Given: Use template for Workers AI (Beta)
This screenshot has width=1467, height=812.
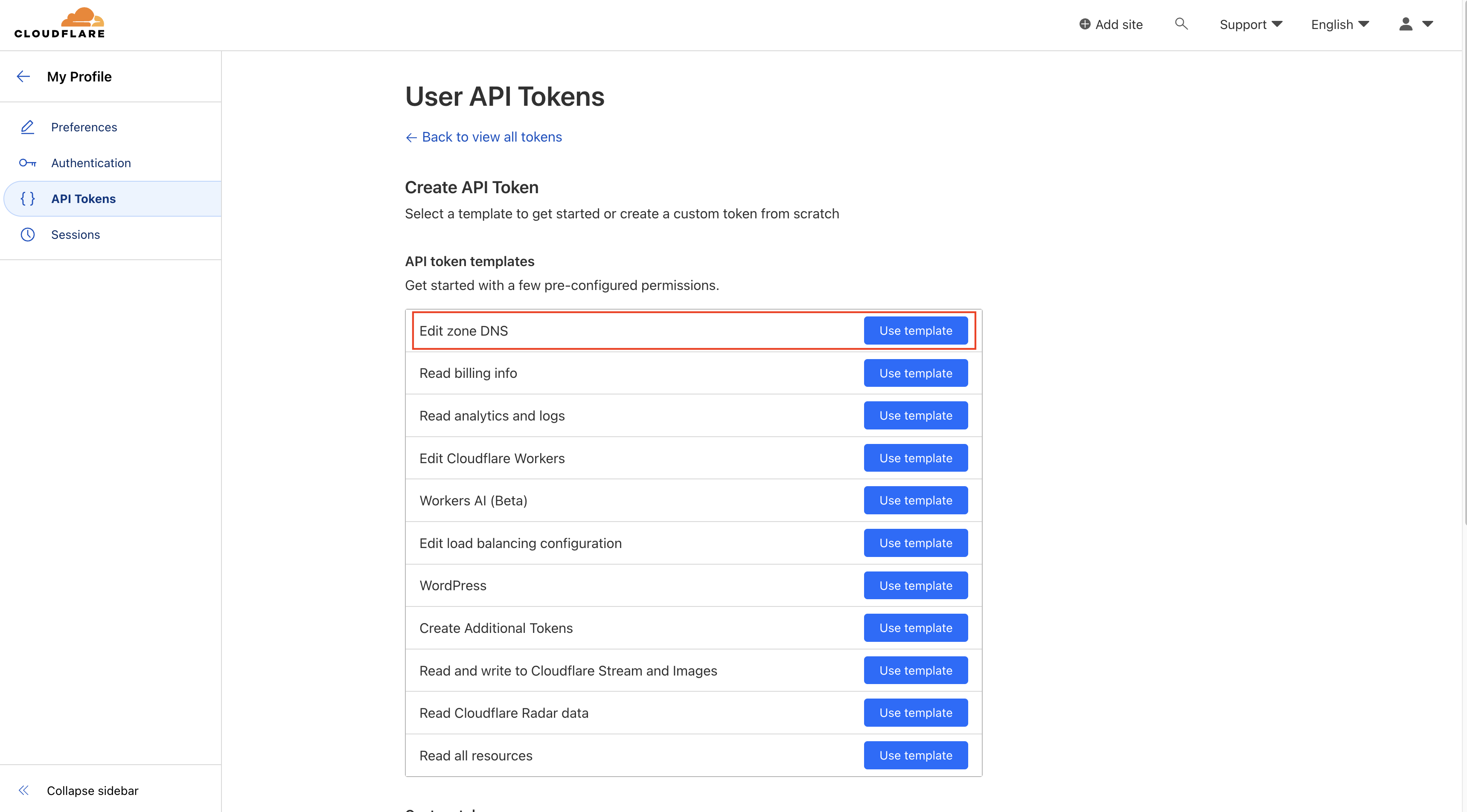Looking at the screenshot, I should coord(915,500).
